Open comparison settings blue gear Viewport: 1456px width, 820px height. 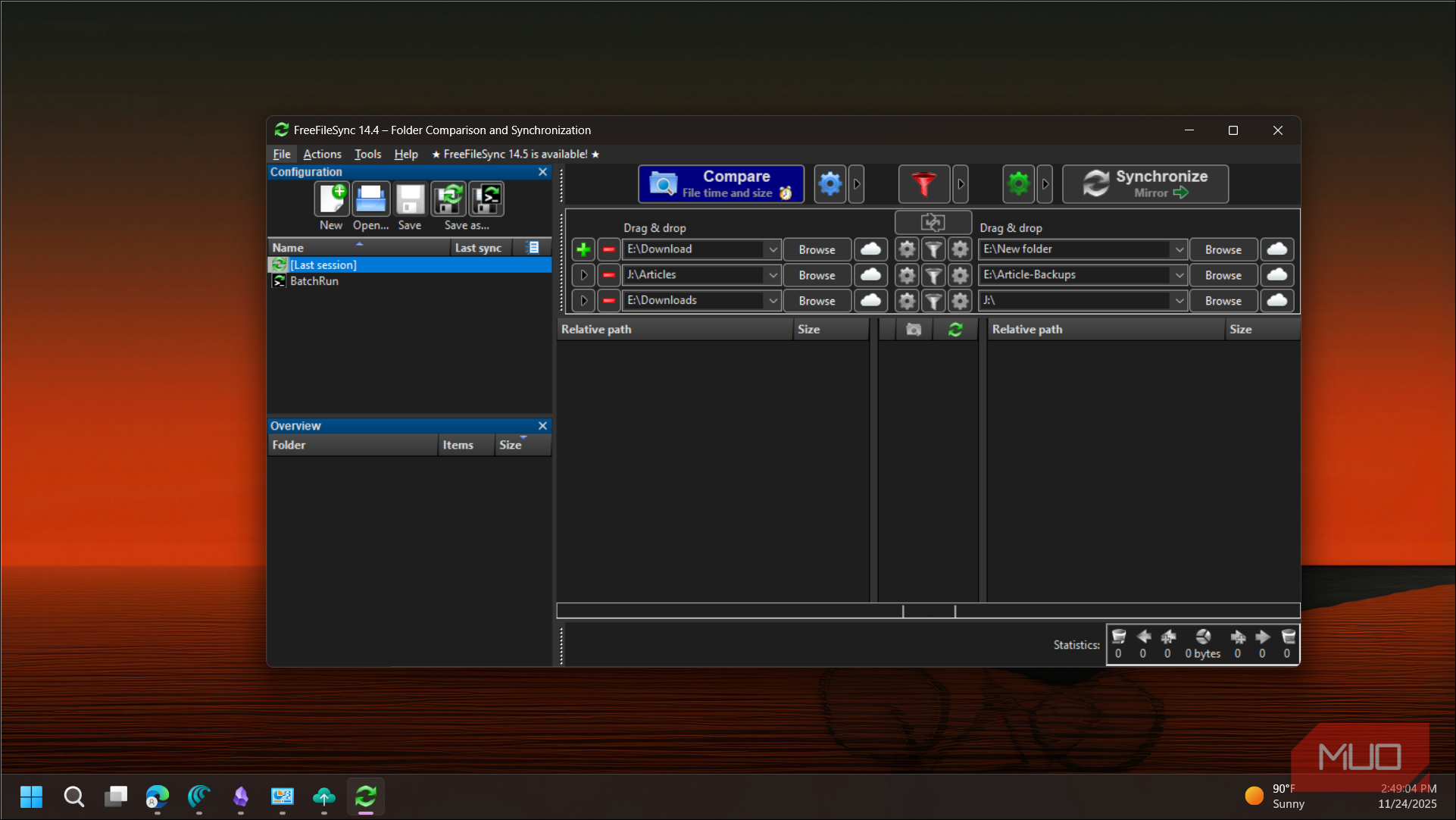[x=830, y=184]
